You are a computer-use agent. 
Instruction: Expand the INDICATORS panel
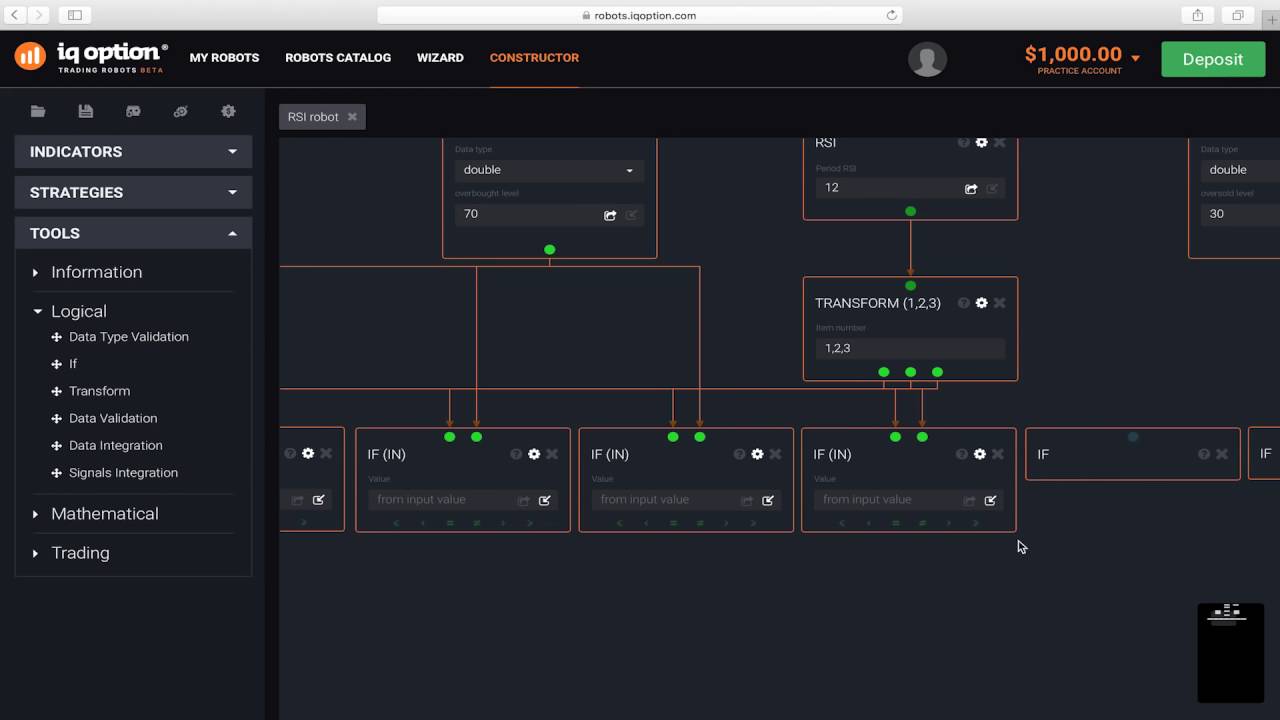pyautogui.click(x=133, y=152)
